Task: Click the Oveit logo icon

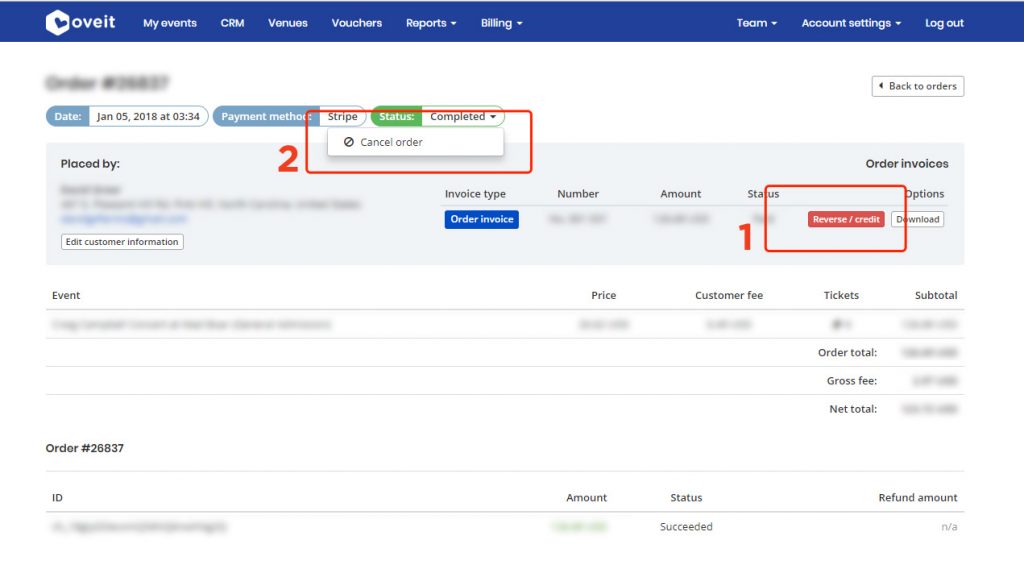Action: click(58, 22)
